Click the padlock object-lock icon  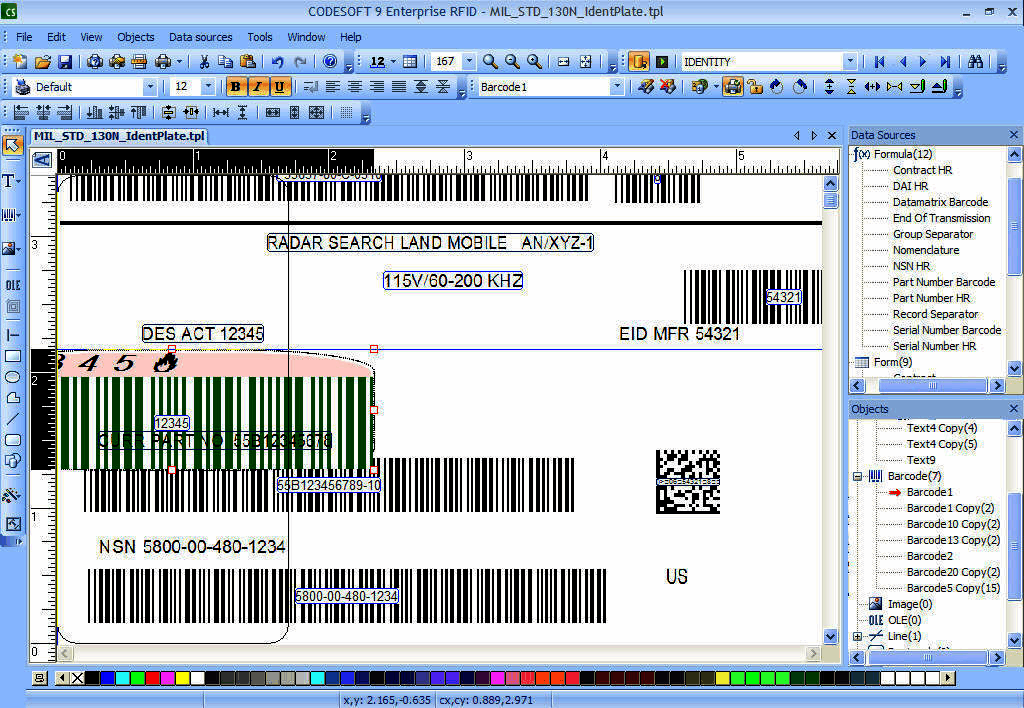(754, 86)
